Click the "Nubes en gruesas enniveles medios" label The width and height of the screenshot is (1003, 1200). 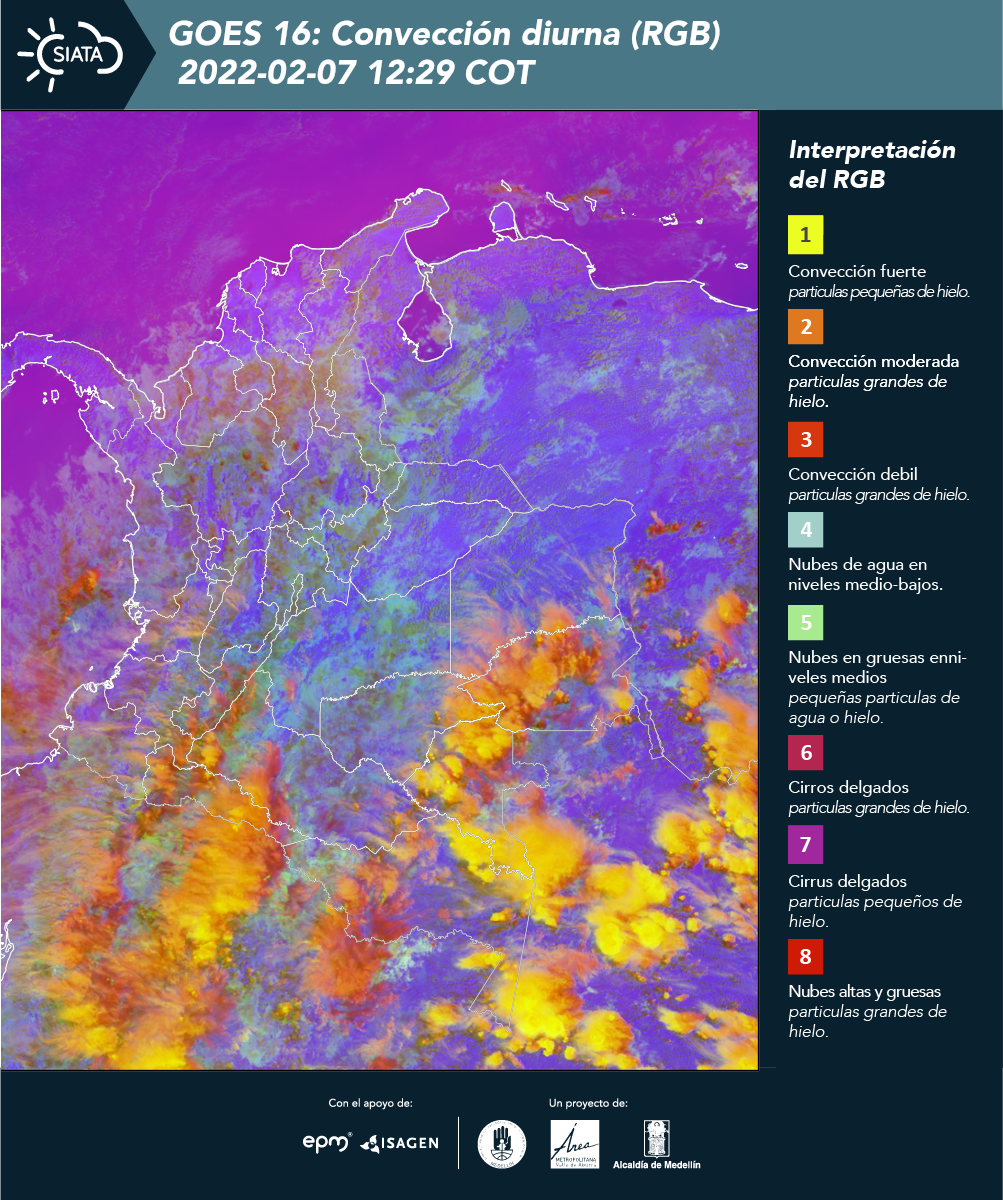point(877,667)
